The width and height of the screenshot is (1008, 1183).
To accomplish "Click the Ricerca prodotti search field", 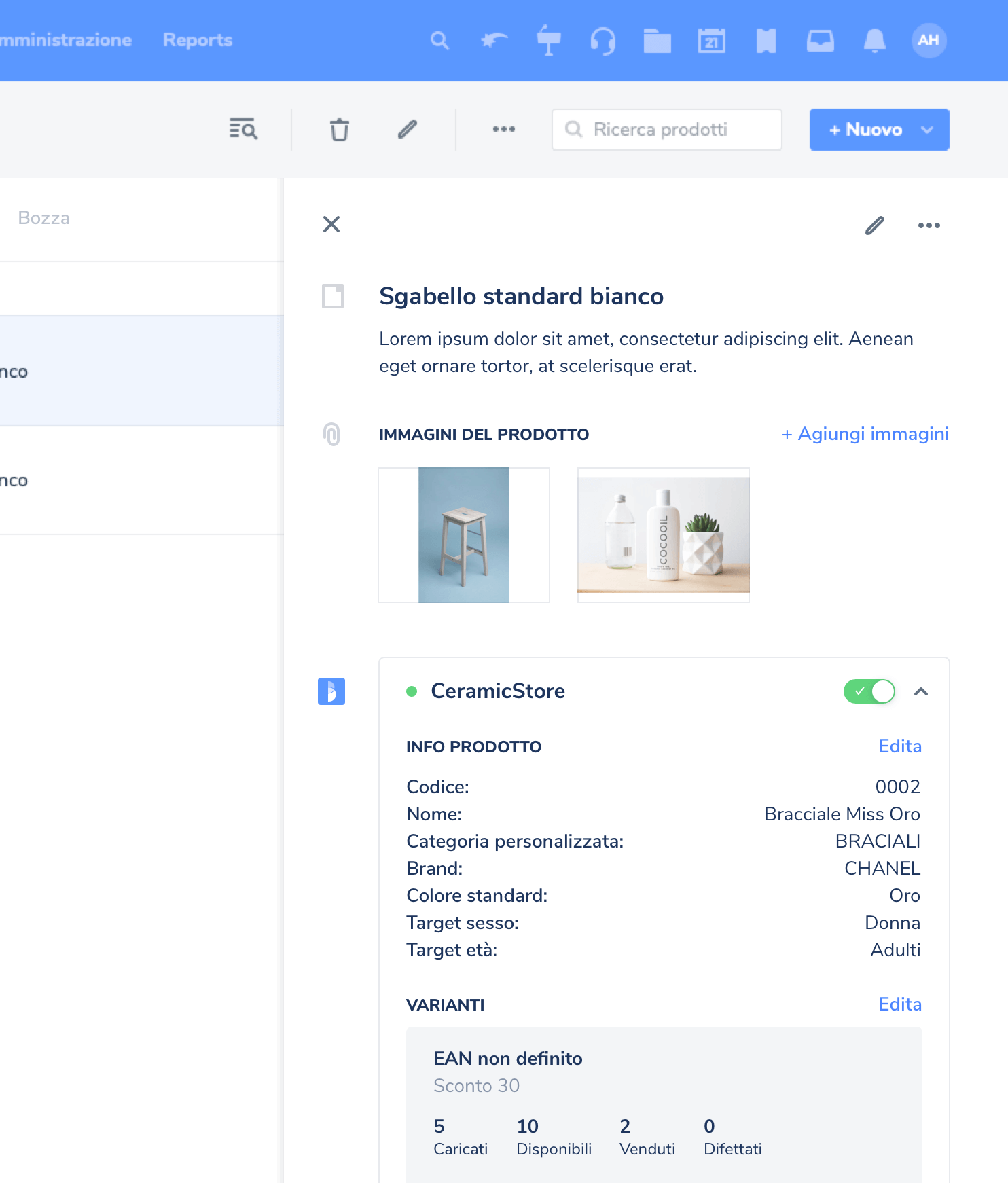I will click(x=667, y=130).
